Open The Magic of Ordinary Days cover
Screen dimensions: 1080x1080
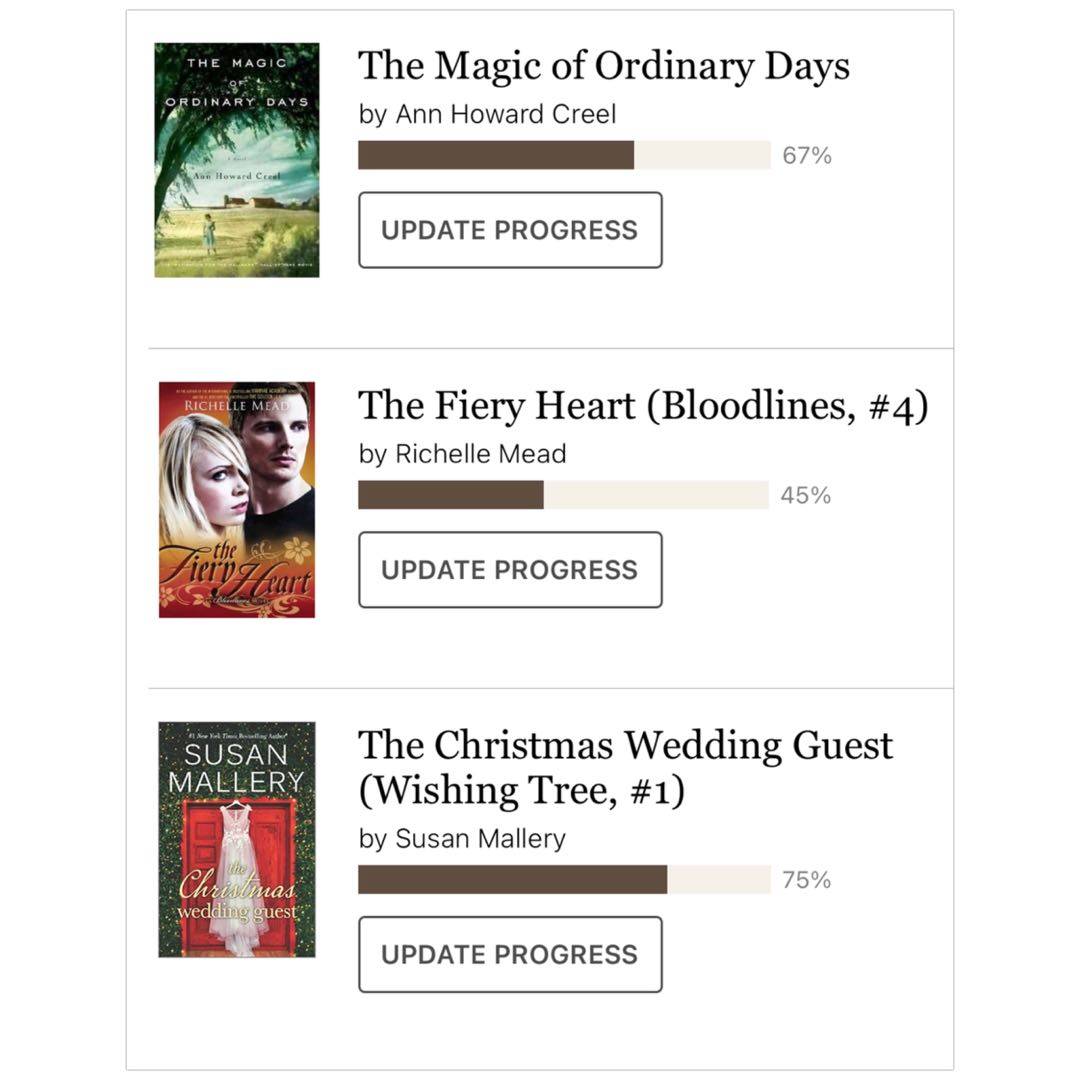coord(237,160)
